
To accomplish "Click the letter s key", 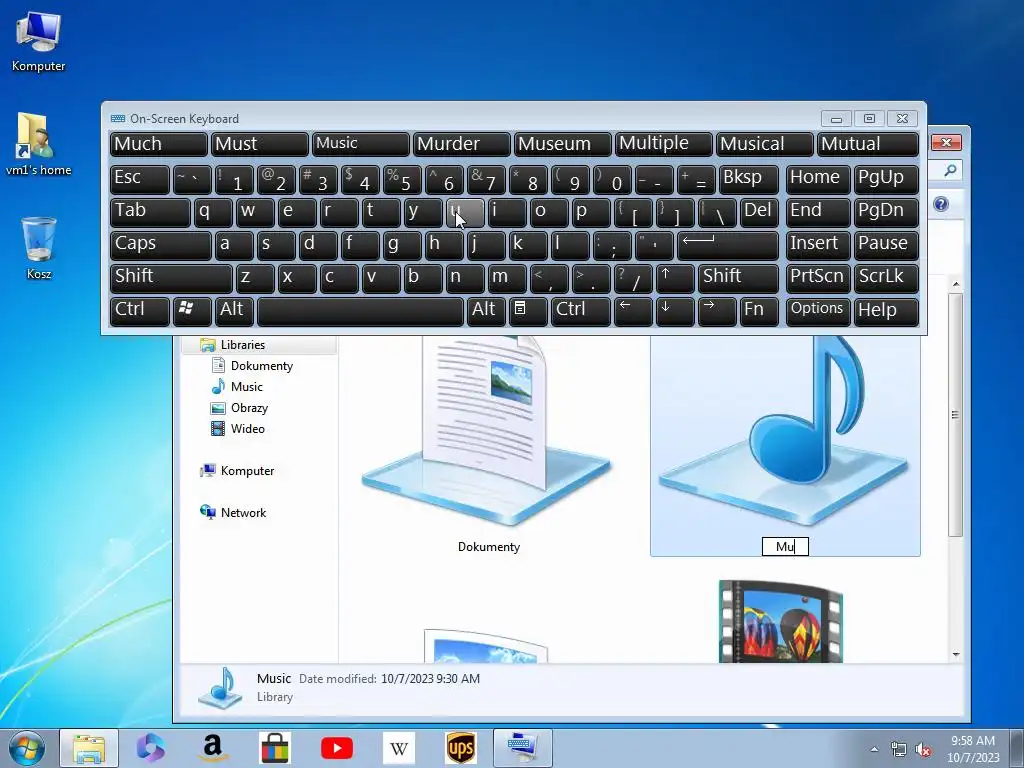I will click(276, 246).
